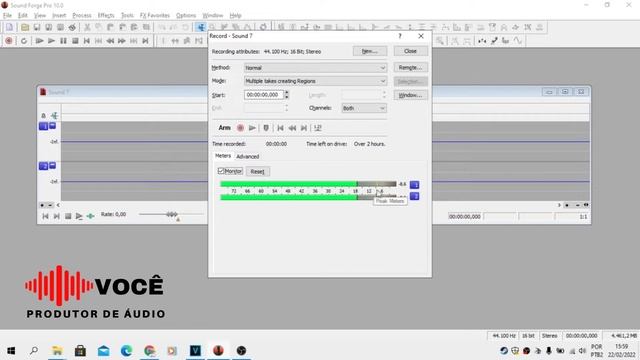Open the Effects menu
The height and width of the screenshot is (360, 640).
[106, 16]
